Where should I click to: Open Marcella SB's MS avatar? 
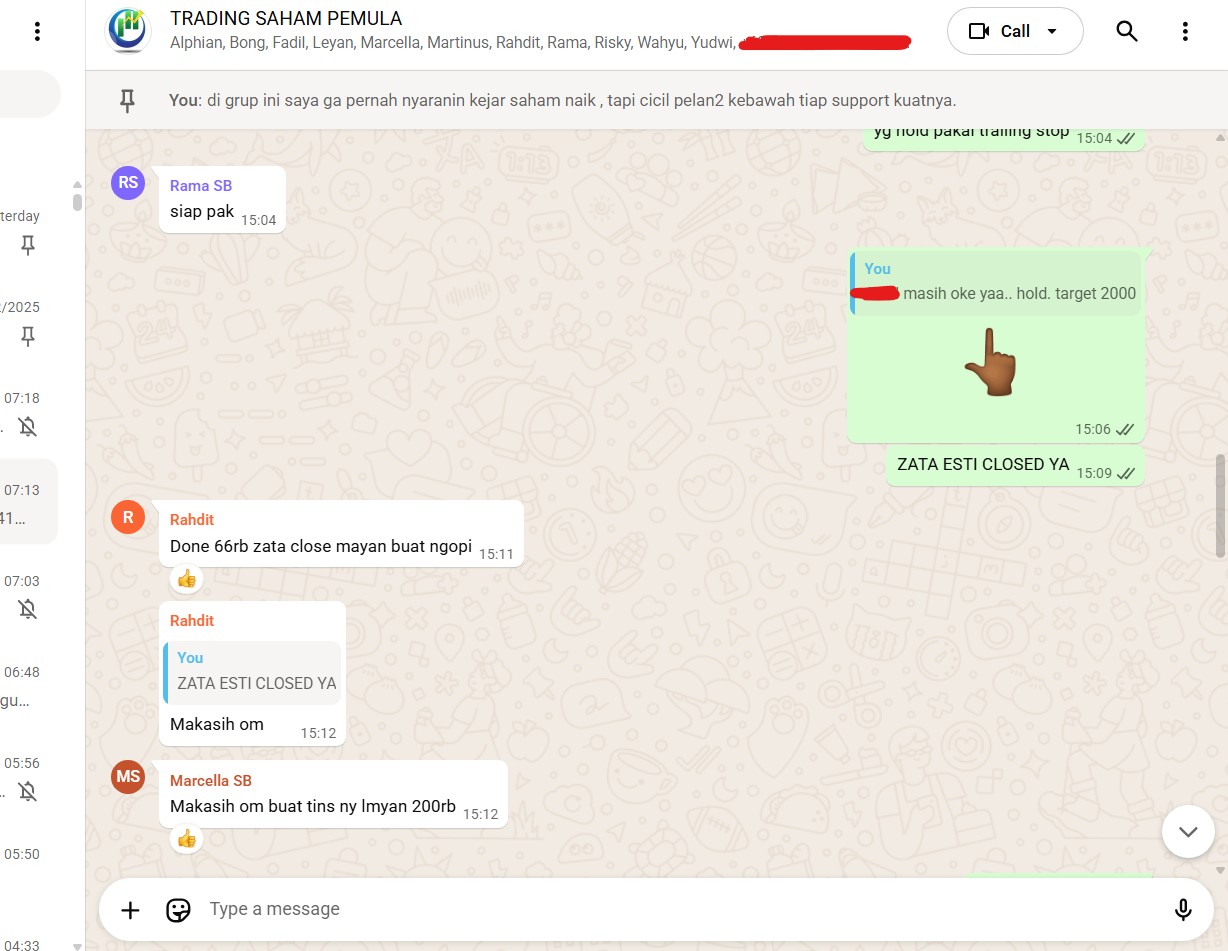128,777
